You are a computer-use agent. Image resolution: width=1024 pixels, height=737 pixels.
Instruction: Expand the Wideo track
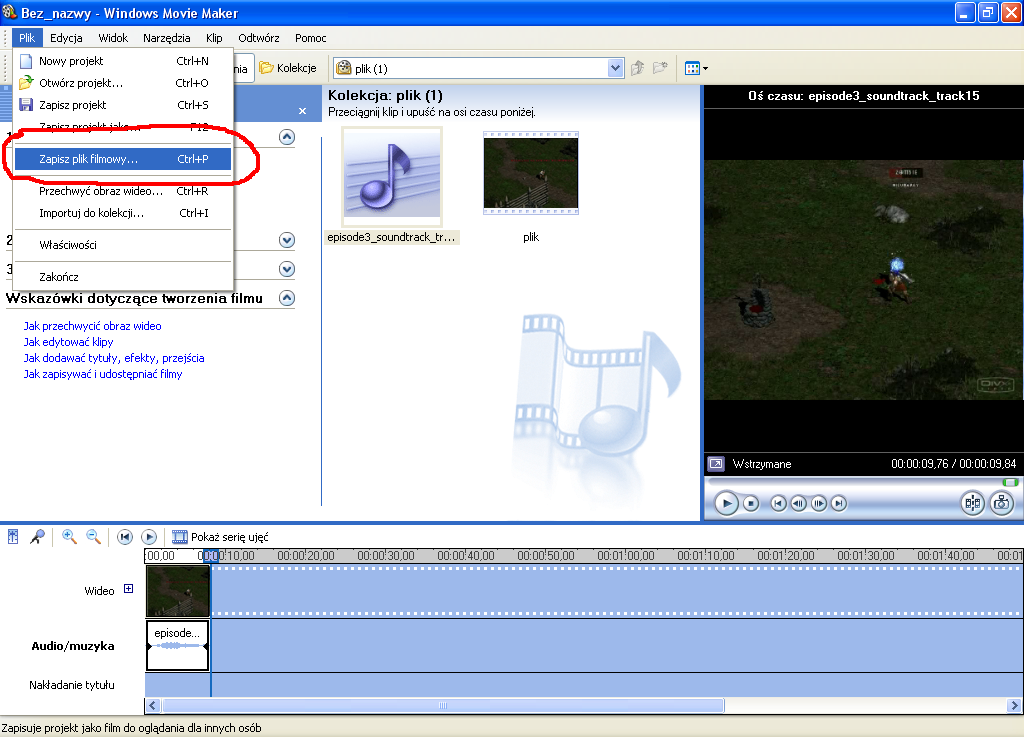tap(128, 590)
